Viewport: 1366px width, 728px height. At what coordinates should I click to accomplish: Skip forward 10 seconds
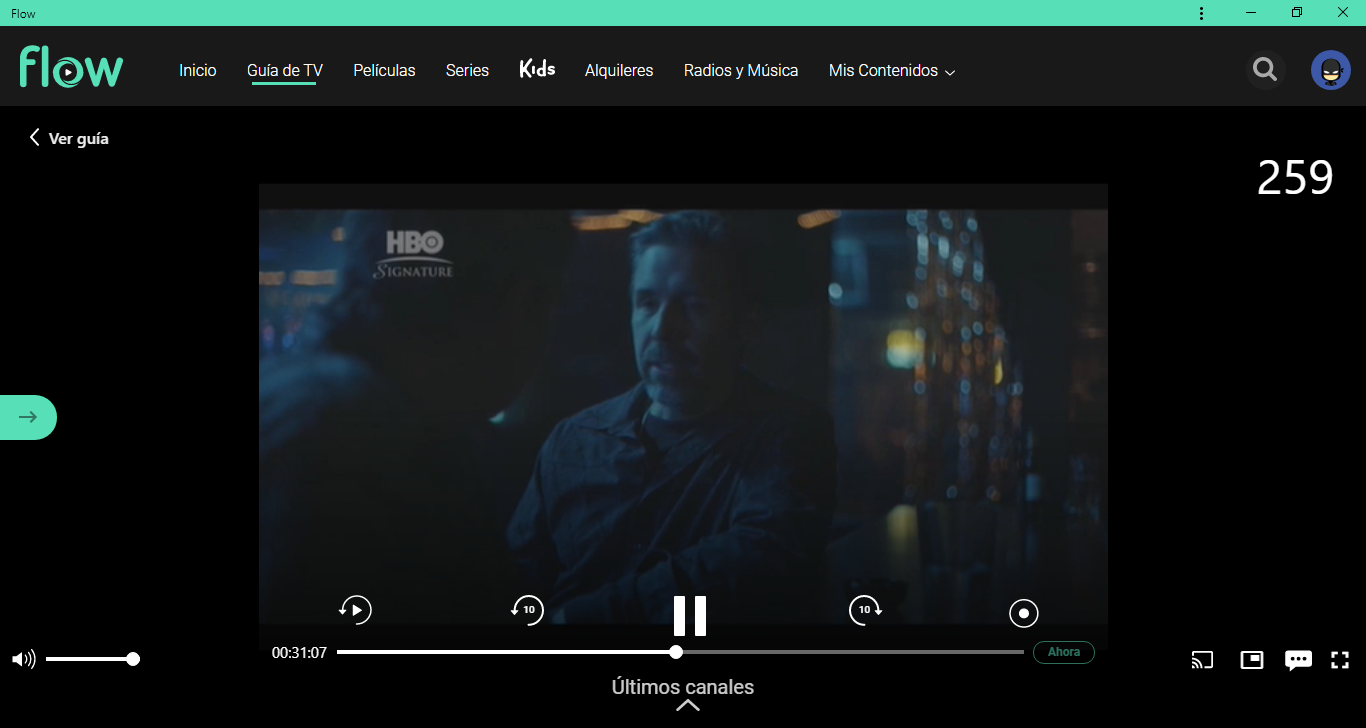pyautogui.click(x=865, y=609)
